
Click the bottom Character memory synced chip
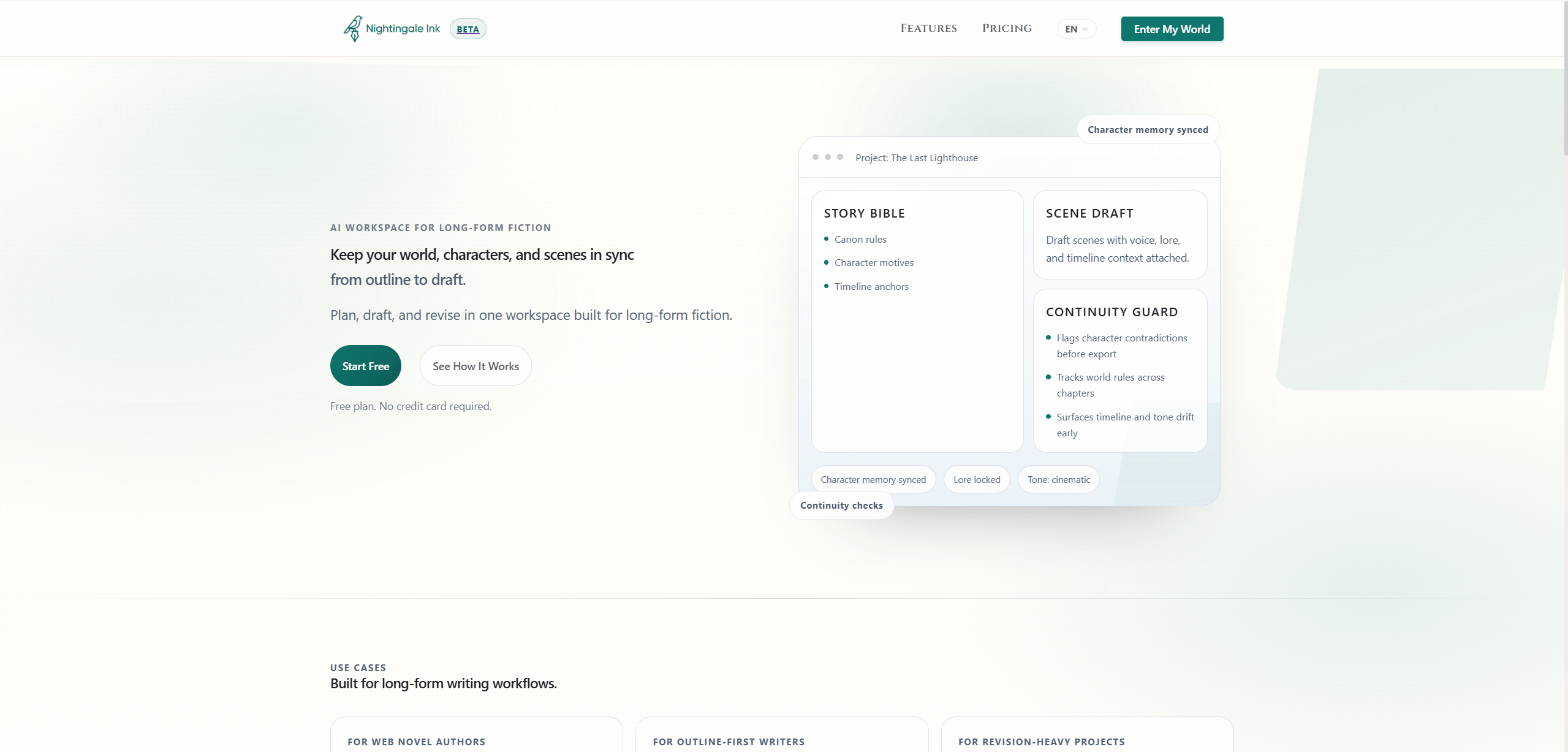873,479
